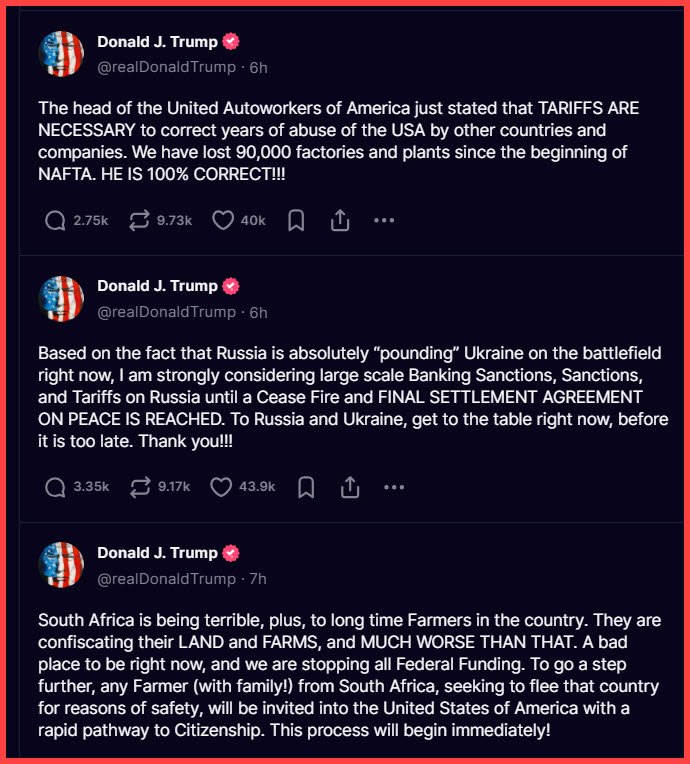Click the second post's profile avatar
The image size is (690, 764).
click(x=61, y=298)
